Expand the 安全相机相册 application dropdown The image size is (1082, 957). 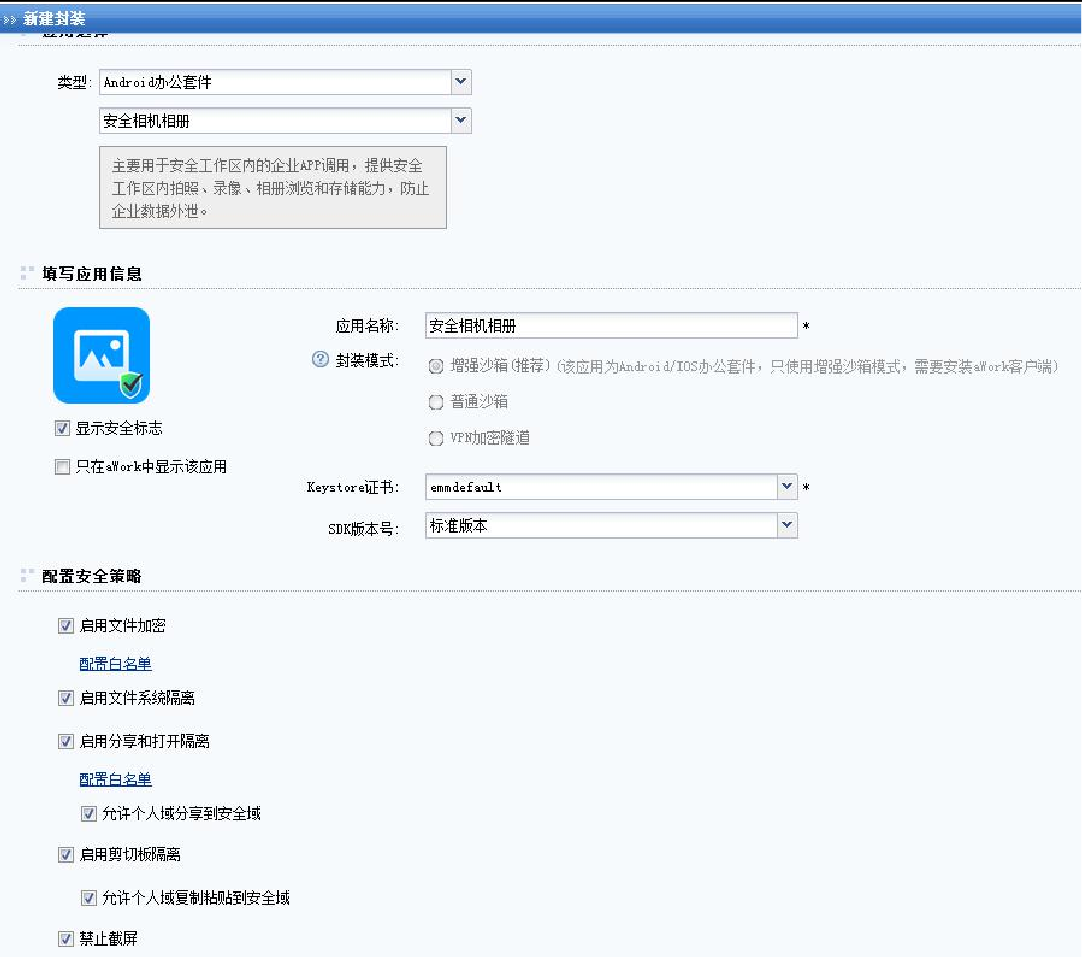tap(460, 121)
